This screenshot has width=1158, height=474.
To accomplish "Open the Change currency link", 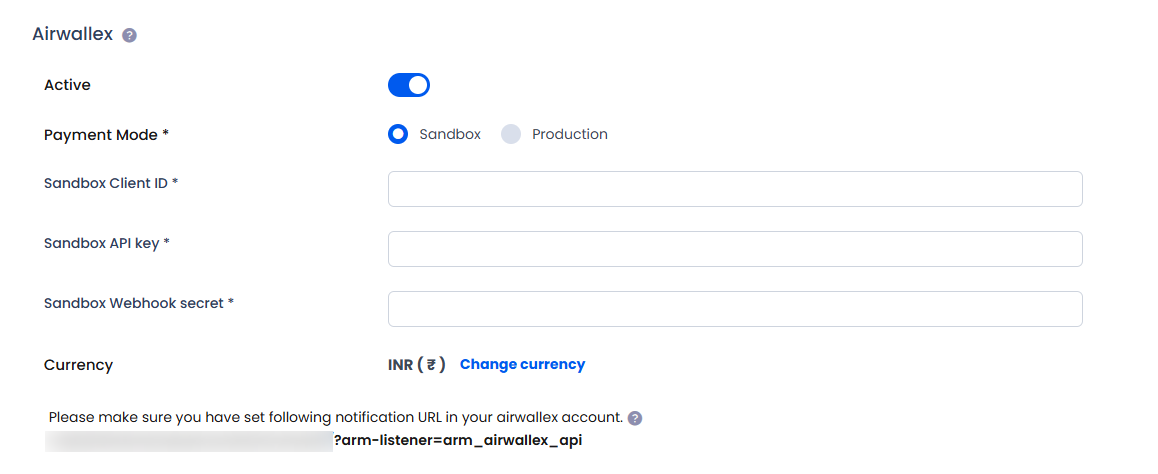I will [x=522, y=364].
